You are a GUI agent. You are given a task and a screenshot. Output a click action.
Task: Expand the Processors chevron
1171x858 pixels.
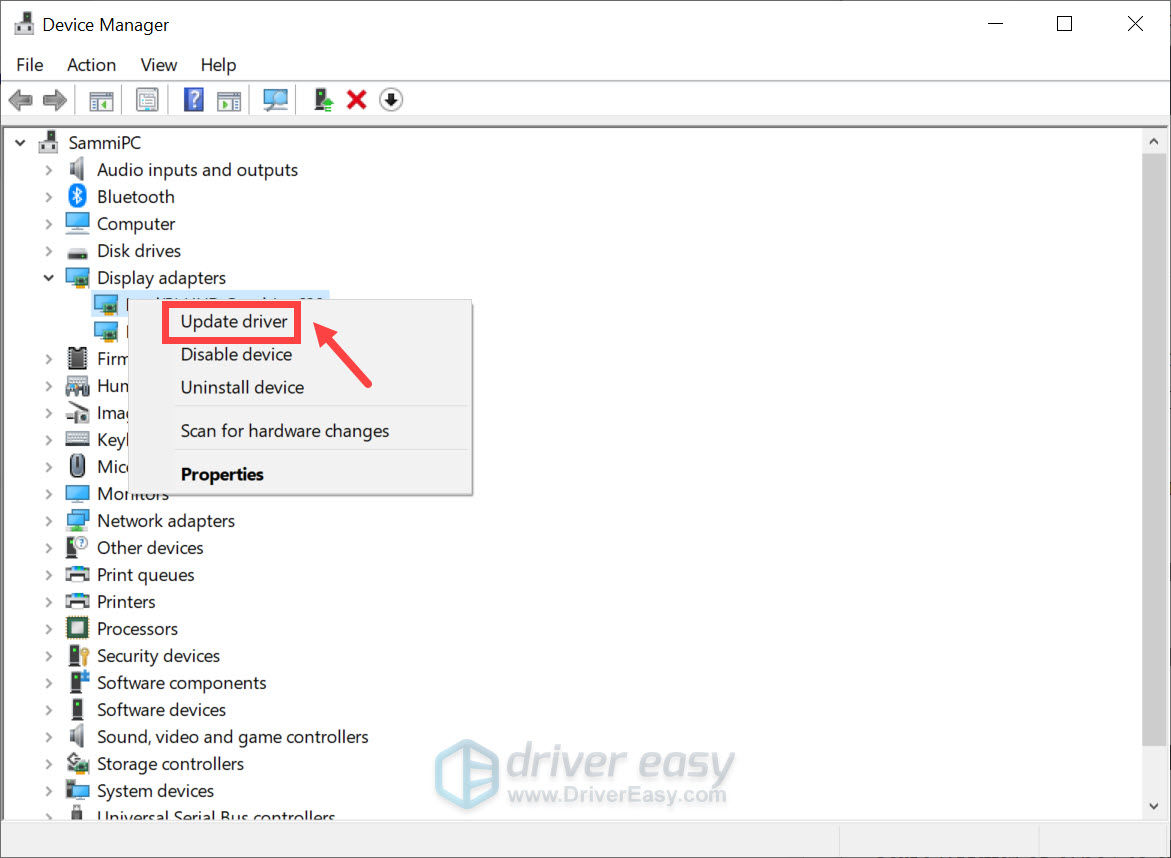tap(49, 629)
